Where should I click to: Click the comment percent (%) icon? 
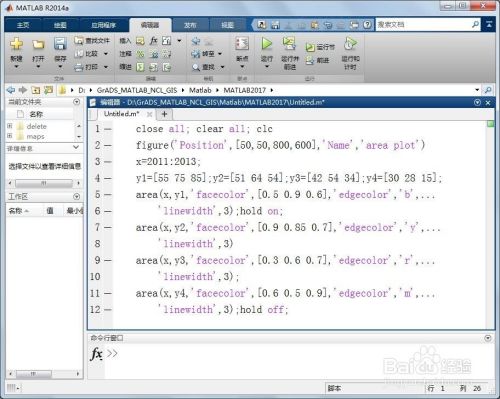click(x=140, y=54)
